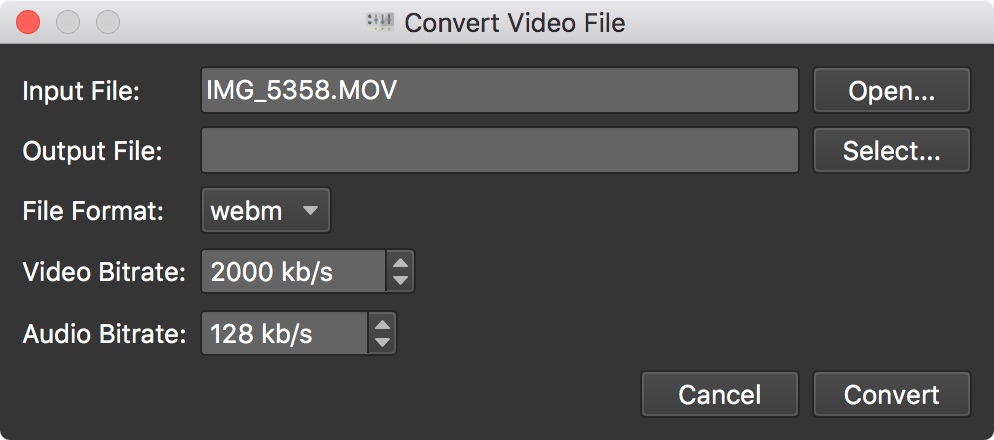Increase Audio Bitrate with up arrow
Viewport: 994px width, 440px height.
click(x=383, y=324)
